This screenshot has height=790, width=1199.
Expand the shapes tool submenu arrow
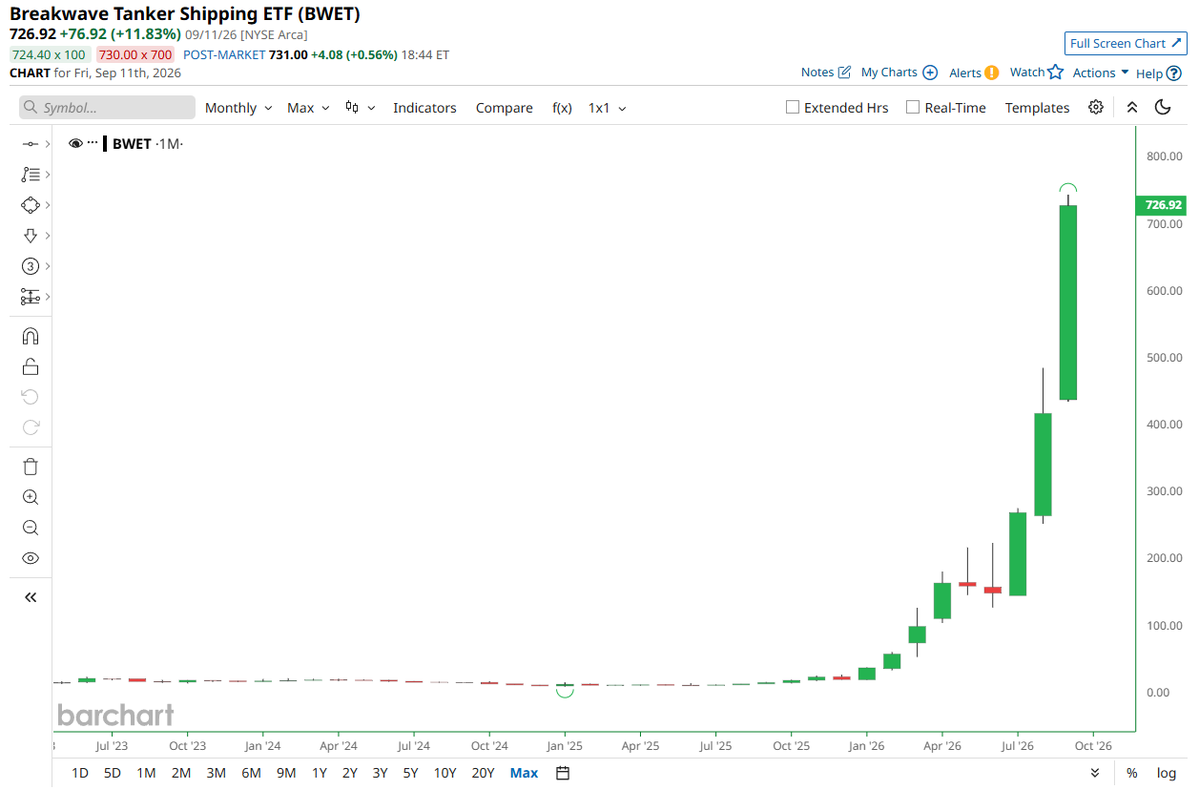pyautogui.click(x=47, y=205)
